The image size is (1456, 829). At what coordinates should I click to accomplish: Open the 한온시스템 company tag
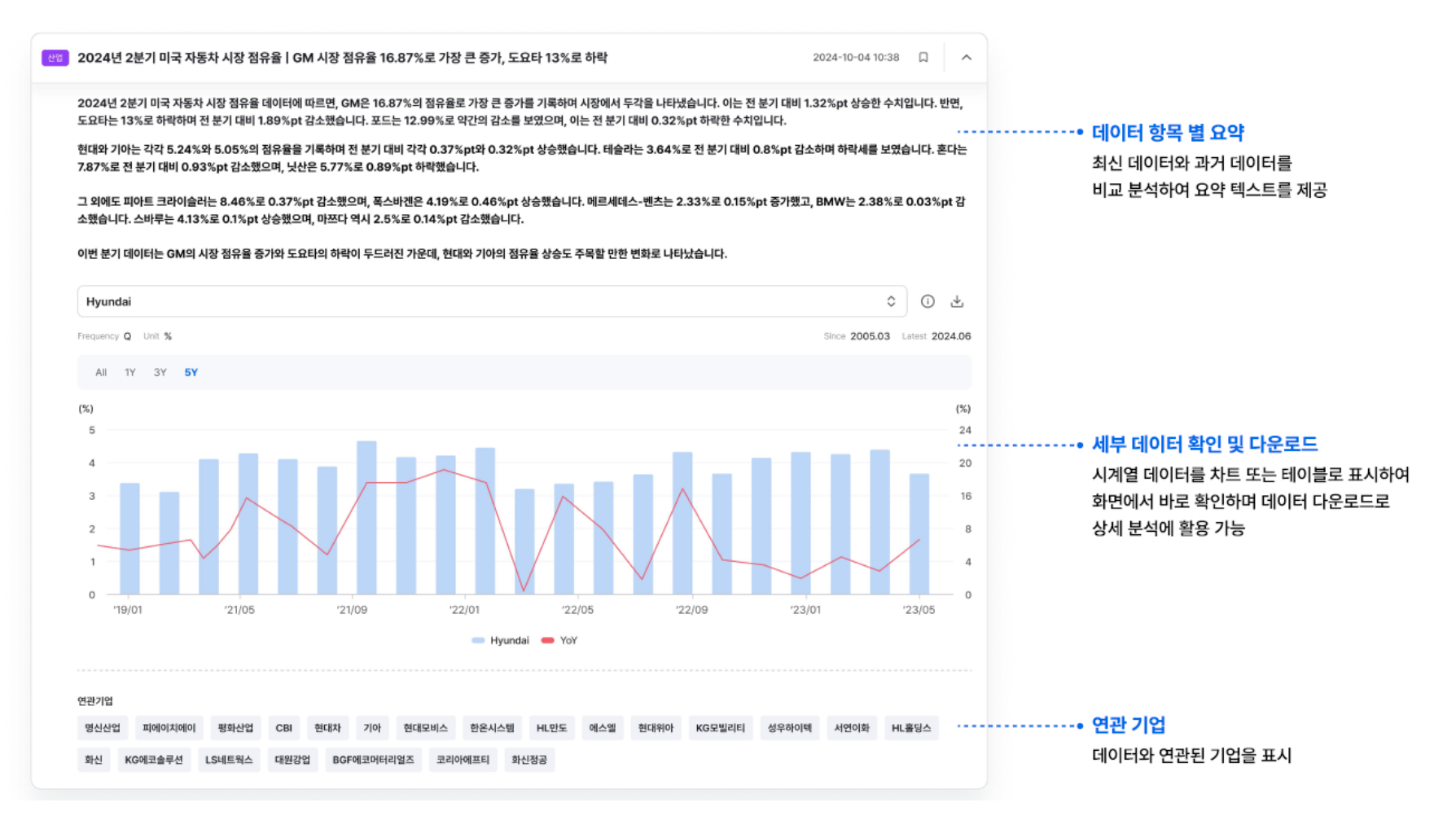[x=492, y=727]
